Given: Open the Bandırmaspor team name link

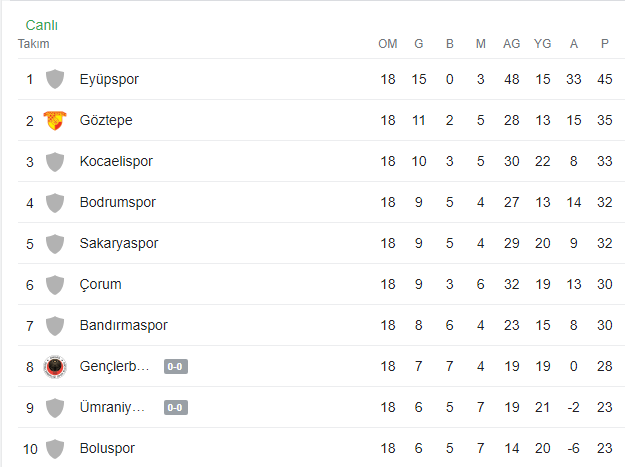Looking at the screenshot, I should (x=124, y=326).
